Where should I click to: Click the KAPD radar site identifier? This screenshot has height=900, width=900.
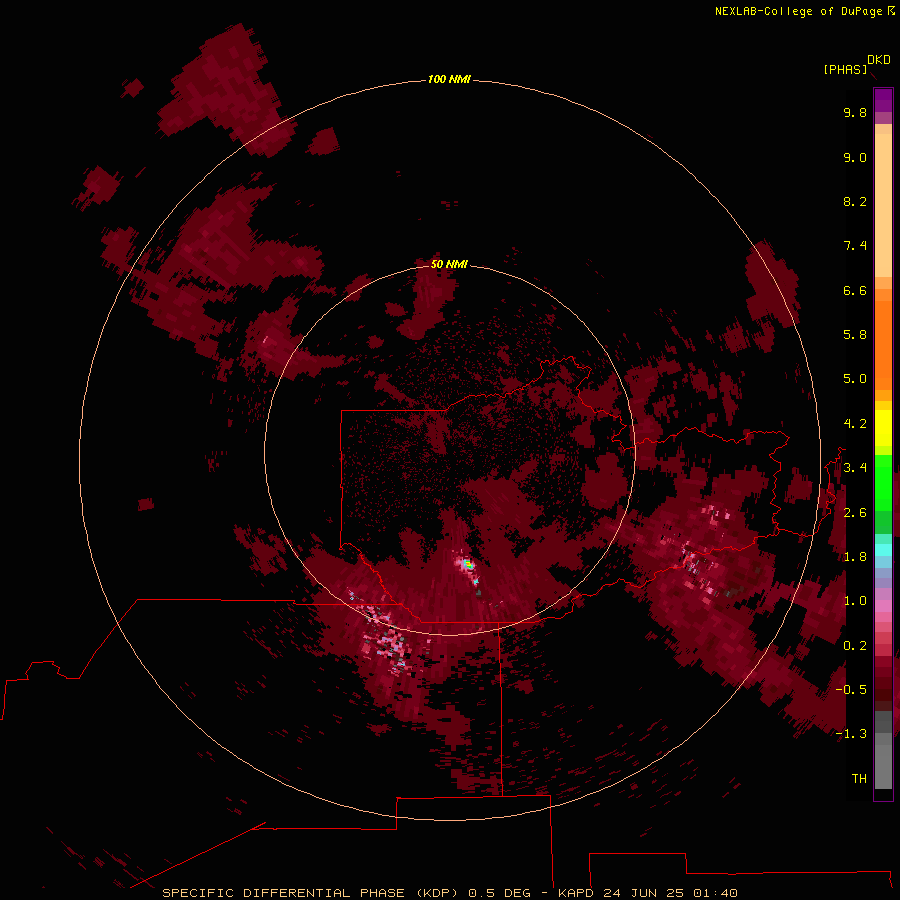pos(576,893)
